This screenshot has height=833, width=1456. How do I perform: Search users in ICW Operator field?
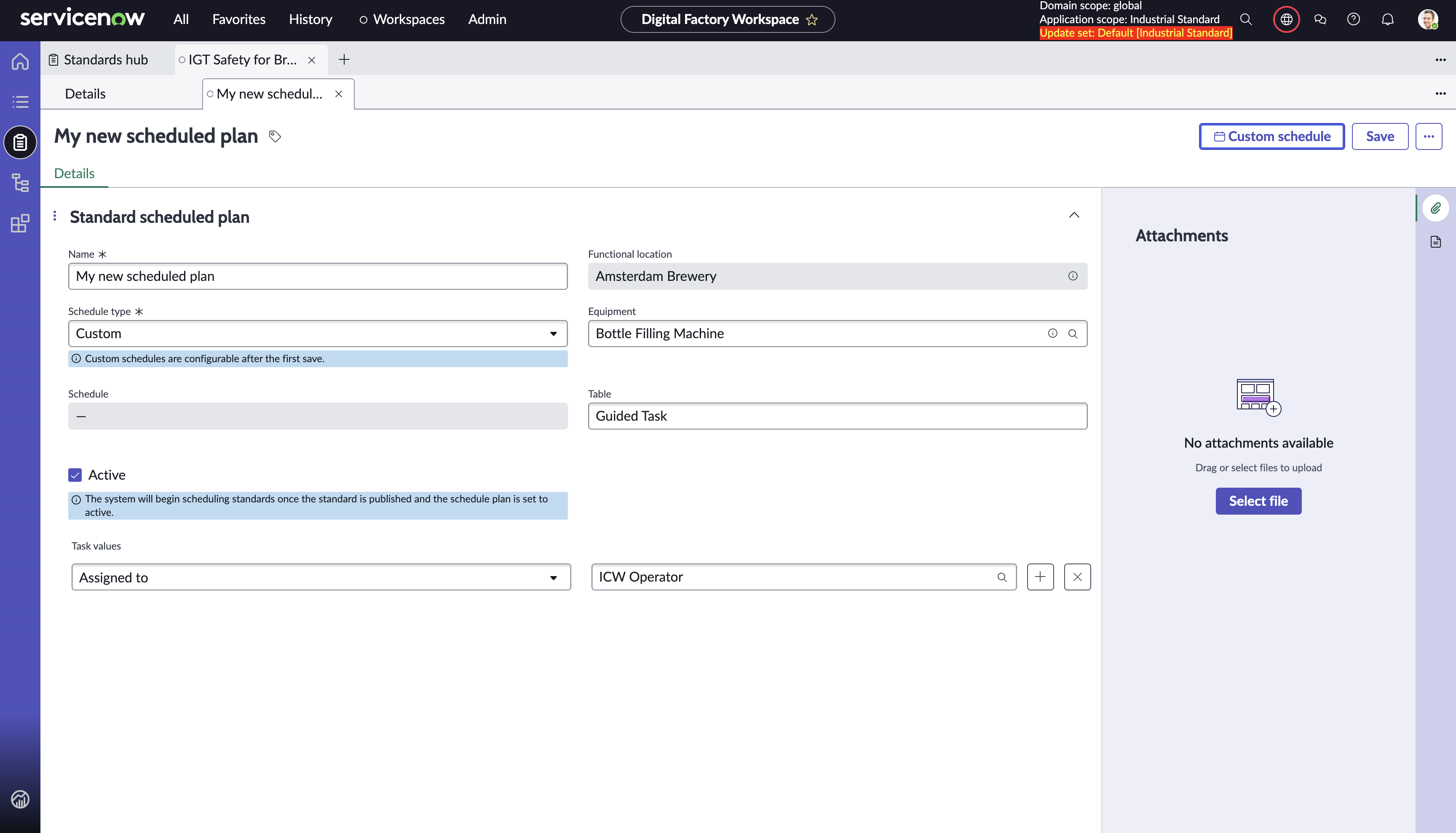coord(1001,577)
